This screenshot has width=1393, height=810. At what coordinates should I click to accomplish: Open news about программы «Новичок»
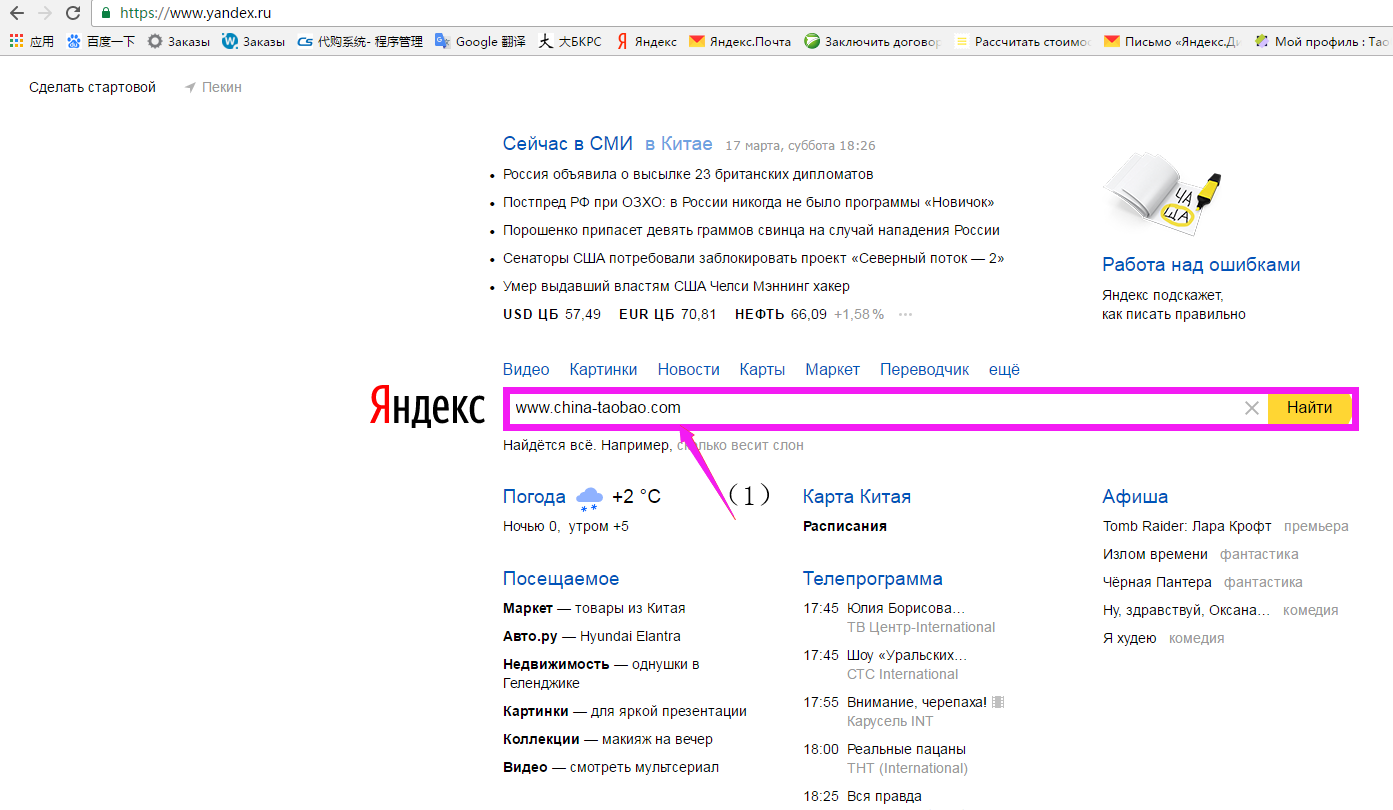point(749,202)
